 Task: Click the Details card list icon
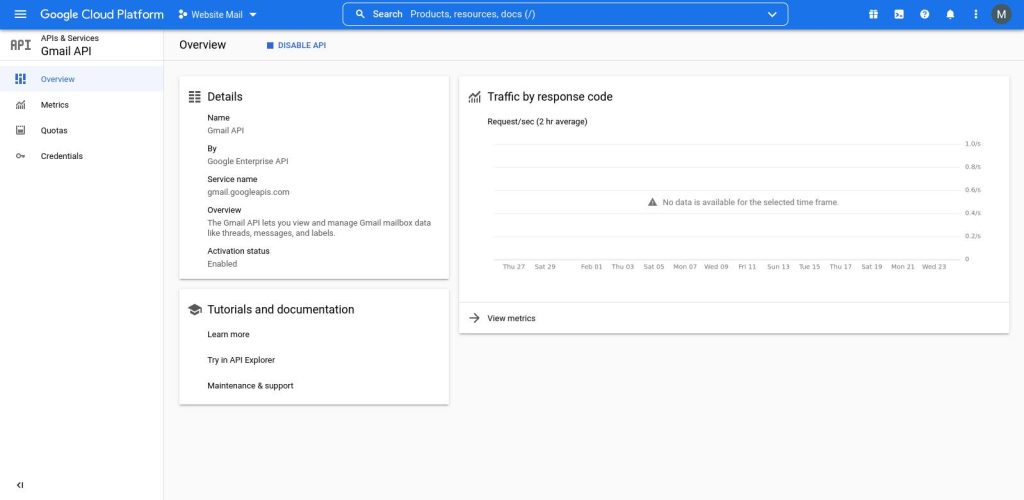195,97
